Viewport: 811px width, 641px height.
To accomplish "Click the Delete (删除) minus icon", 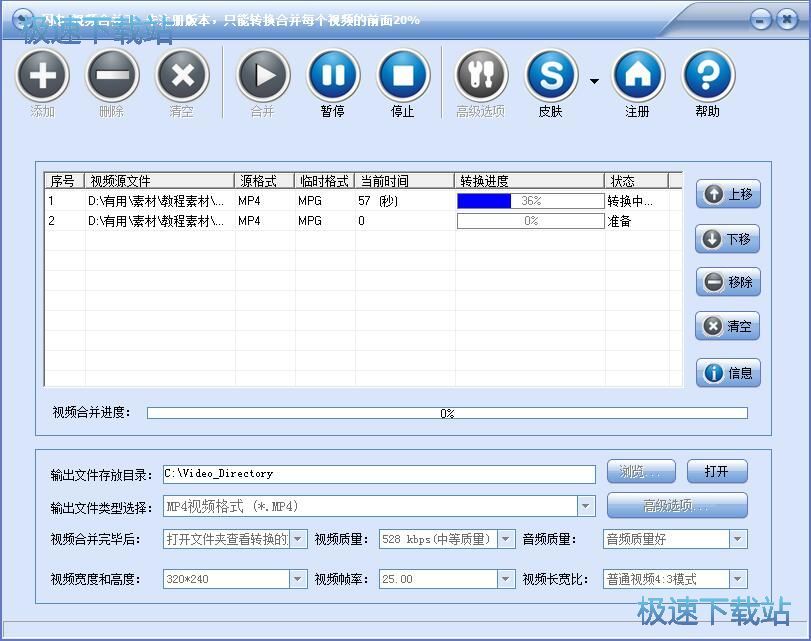I will pyautogui.click(x=111, y=76).
